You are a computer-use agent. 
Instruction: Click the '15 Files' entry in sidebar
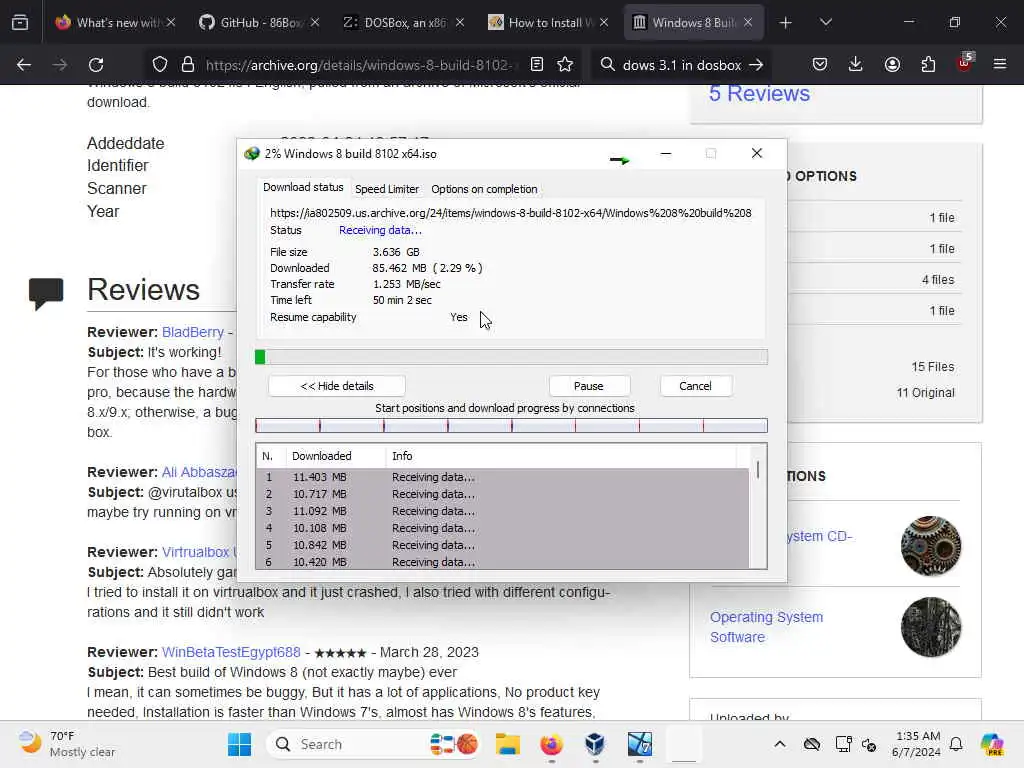tap(933, 367)
